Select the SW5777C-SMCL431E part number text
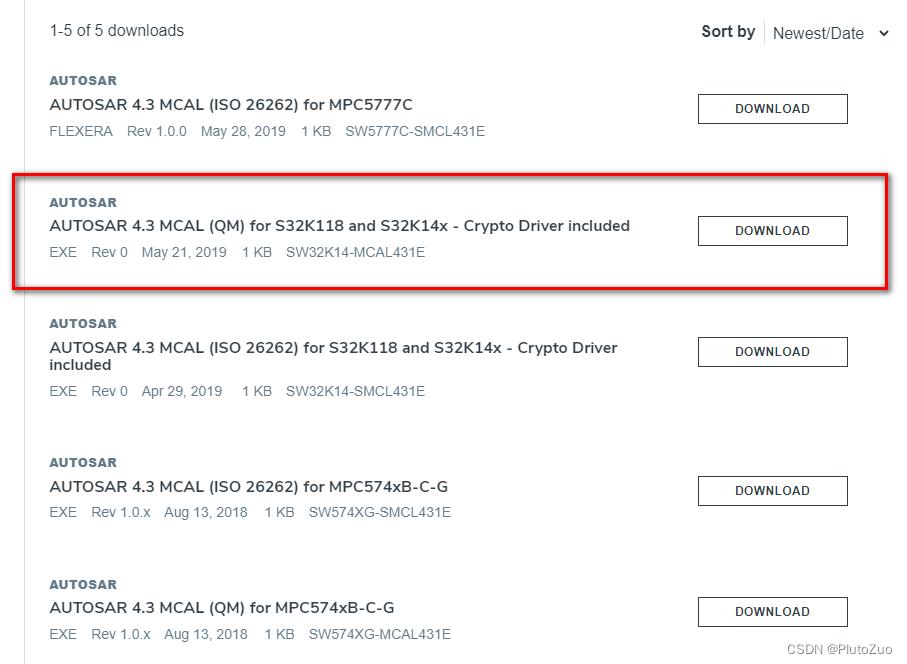This screenshot has height=664, width=907. pos(415,131)
